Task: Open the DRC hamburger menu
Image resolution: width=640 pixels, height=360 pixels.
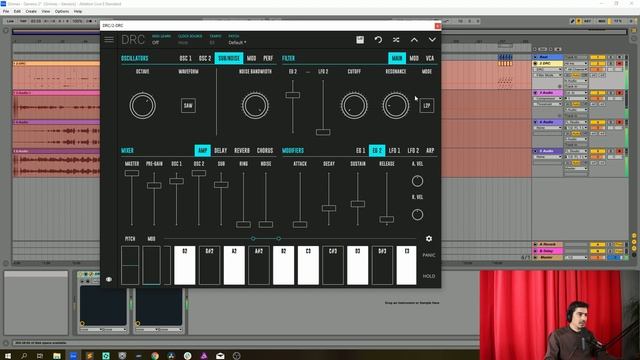Action: pos(109,40)
